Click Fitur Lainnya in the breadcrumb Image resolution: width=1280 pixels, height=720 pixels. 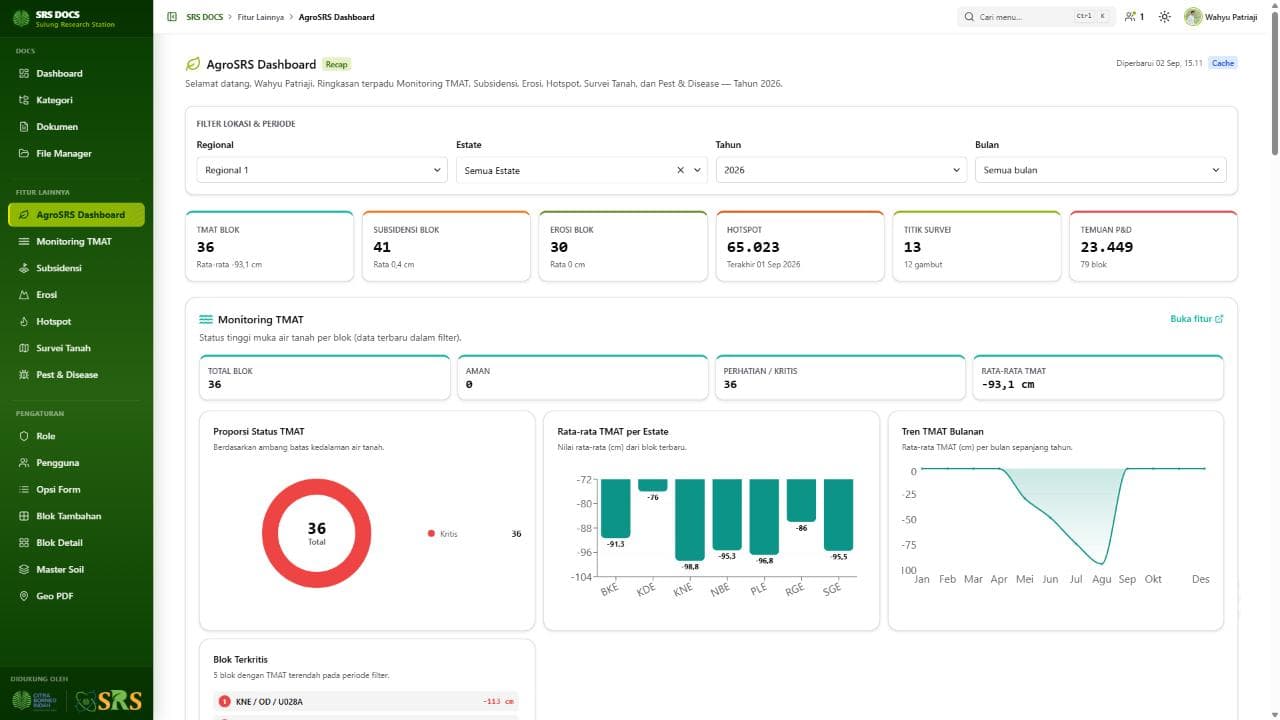[x=260, y=17]
